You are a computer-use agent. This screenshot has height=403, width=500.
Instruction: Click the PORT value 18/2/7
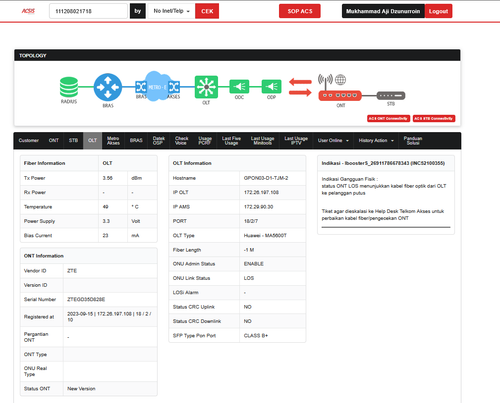(251, 221)
